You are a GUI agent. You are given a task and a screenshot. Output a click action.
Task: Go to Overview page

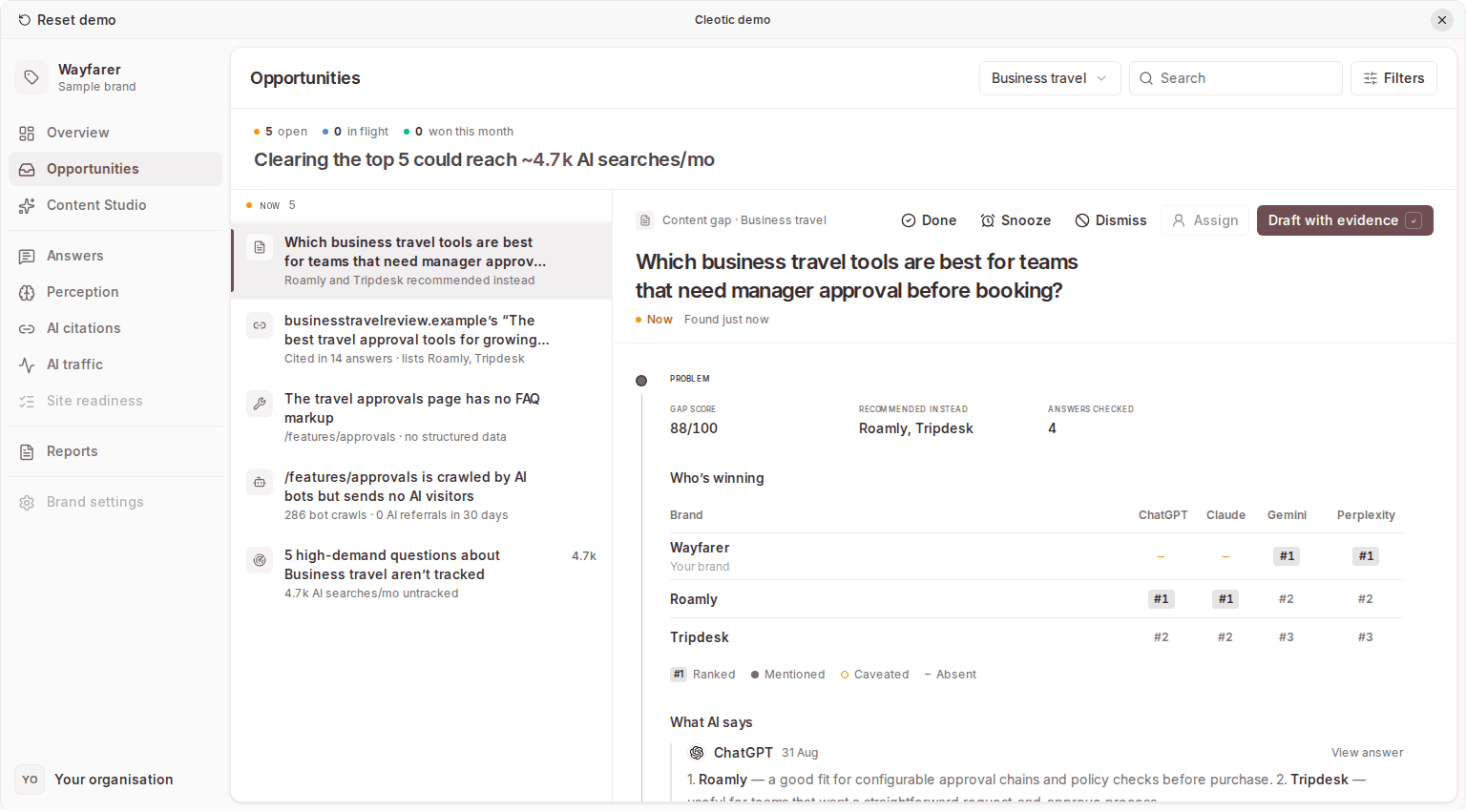tap(115, 133)
